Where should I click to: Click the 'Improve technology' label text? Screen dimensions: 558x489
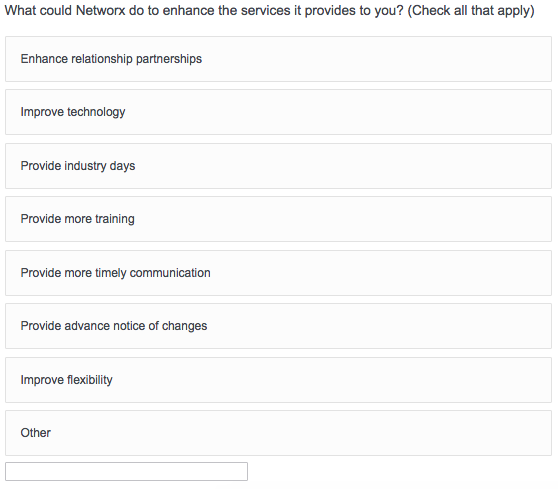coord(73,112)
